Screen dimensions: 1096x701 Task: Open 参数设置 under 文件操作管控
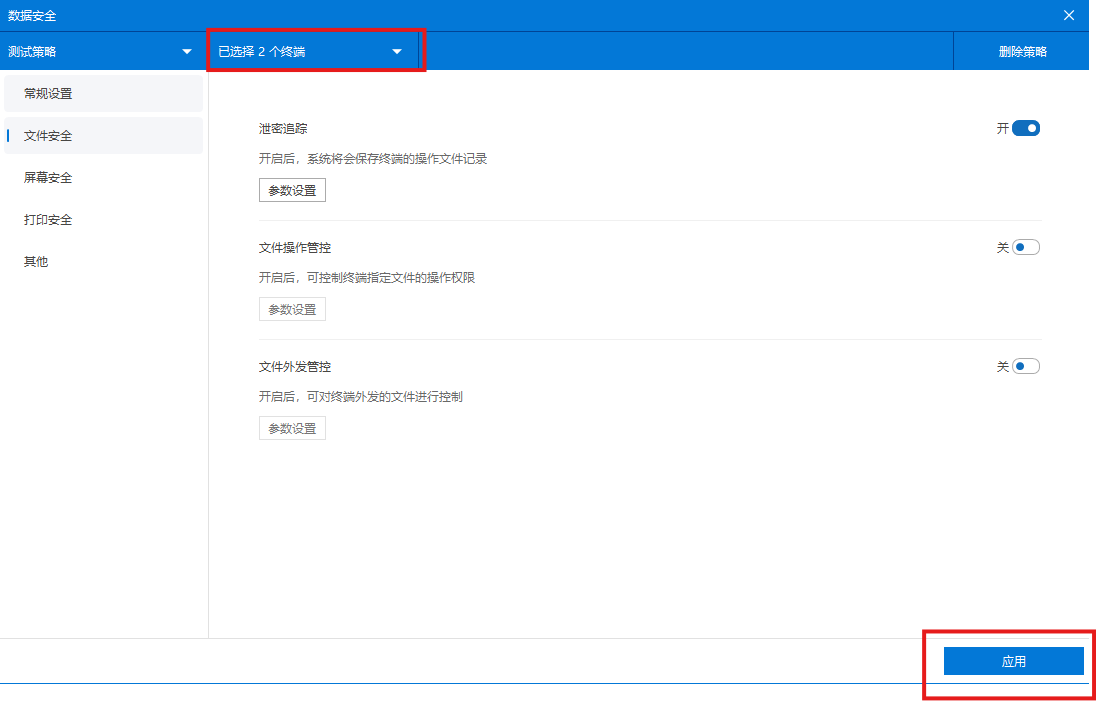[291, 308]
